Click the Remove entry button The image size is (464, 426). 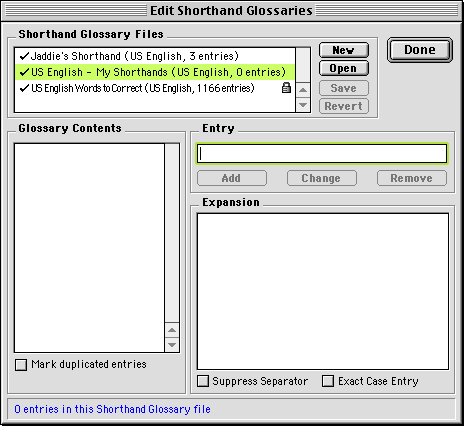click(412, 178)
